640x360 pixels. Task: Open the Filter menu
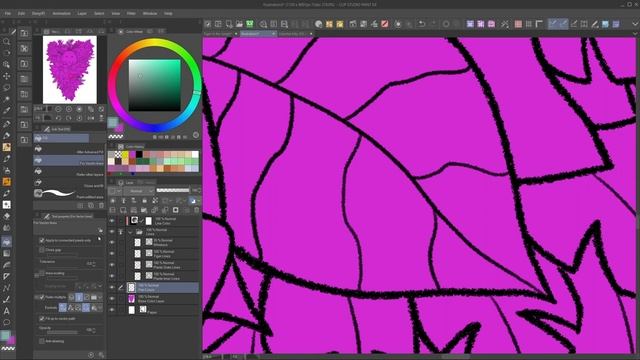tap(131, 13)
